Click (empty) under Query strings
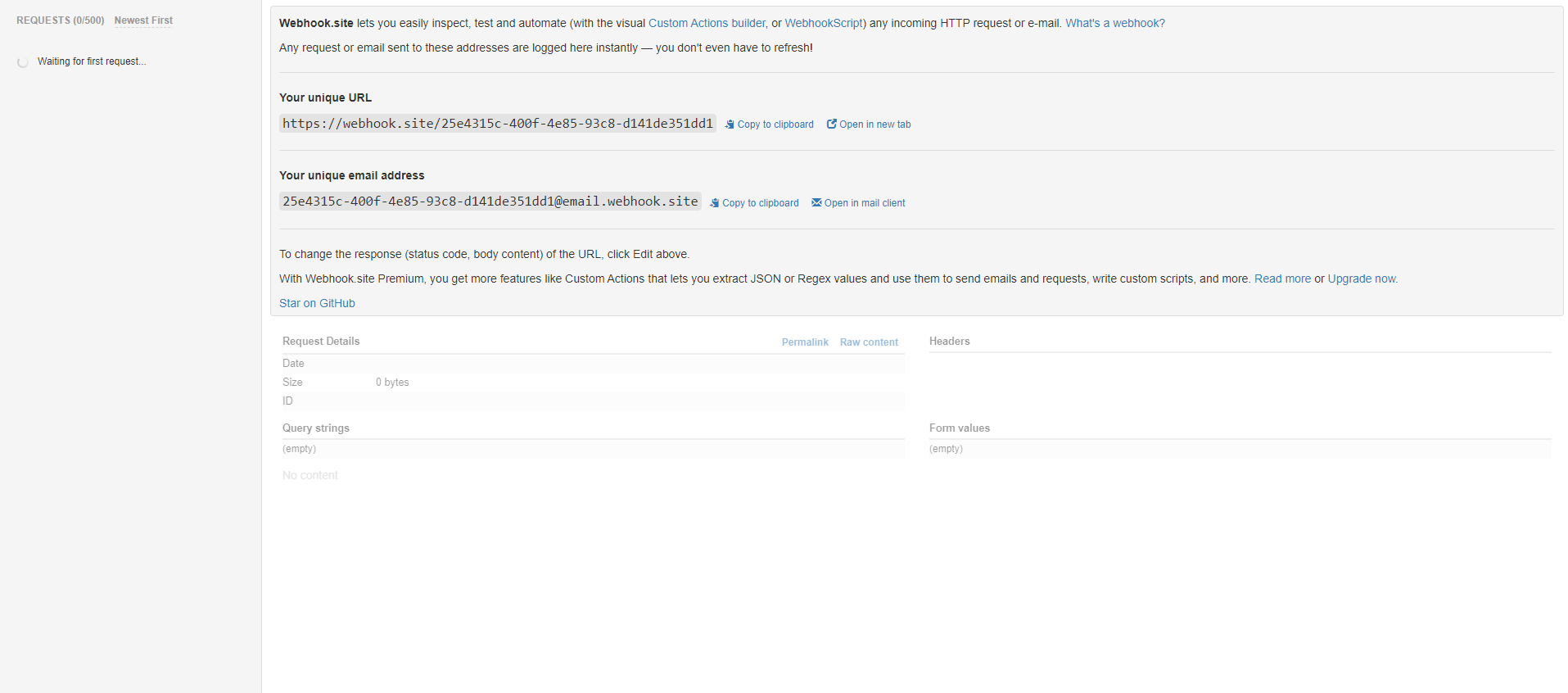The height and width of the screenshot is (693, 1568). (299, 449)
